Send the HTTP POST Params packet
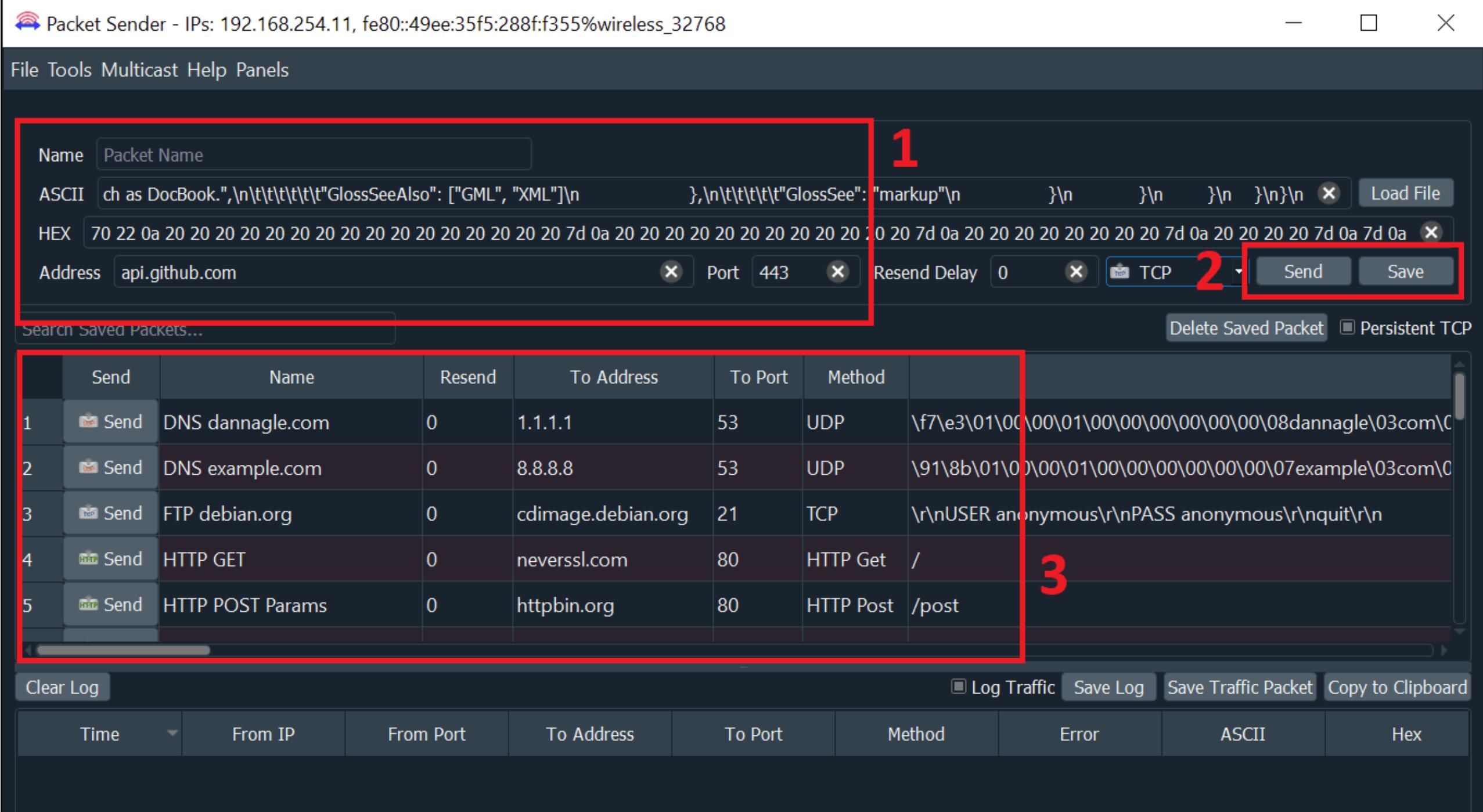Screen dimensions: 1483x812 pyautogui.click(x=110, y=605)
